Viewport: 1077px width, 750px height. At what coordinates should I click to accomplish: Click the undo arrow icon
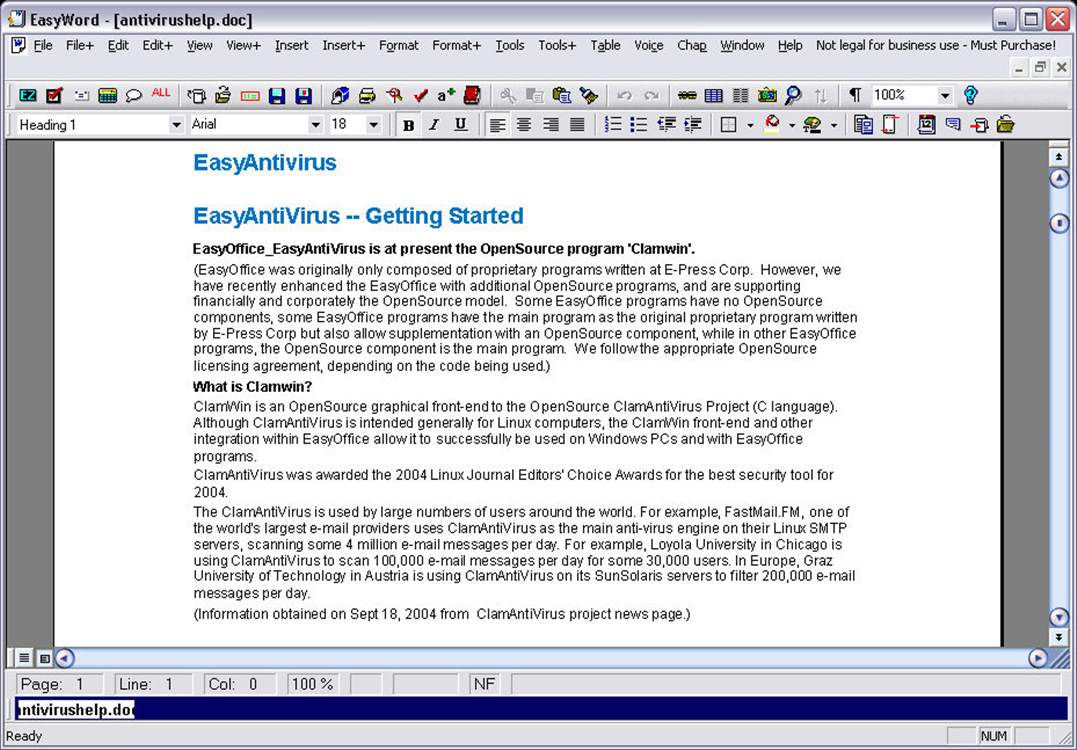[x=624, y=95]
